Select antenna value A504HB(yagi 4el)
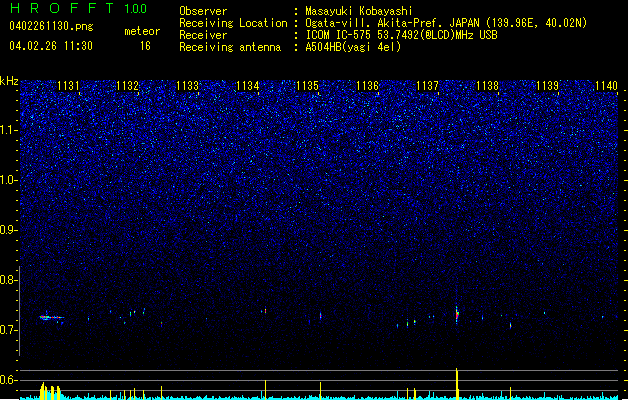The width and height of the screenshot is (629, 400). pyautogui.click(x=353, y=47)
